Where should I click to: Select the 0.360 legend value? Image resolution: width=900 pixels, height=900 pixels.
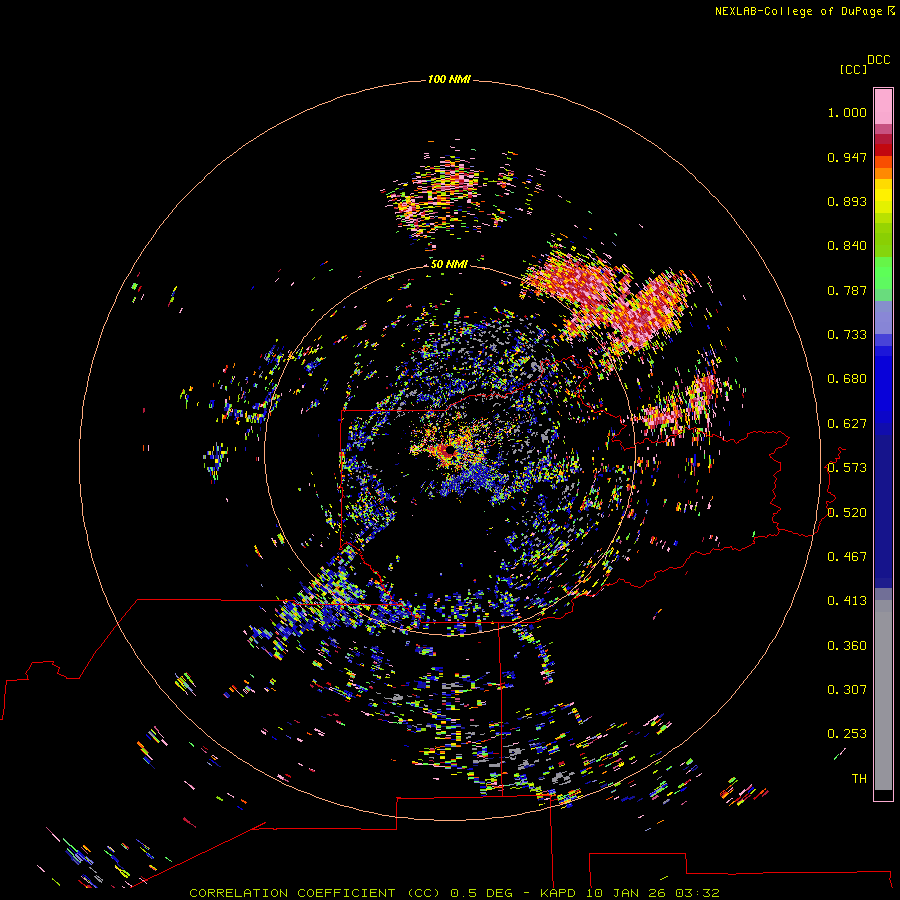click(x=847, y=646)
